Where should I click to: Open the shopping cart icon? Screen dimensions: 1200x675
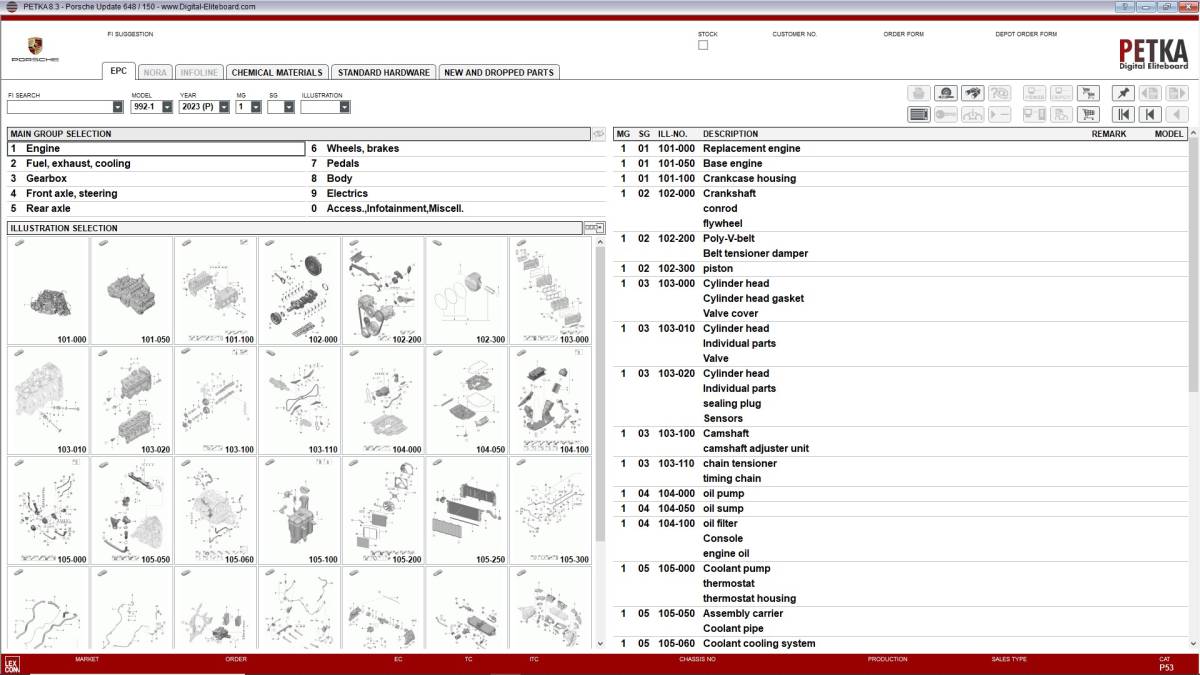pos(1088,114)
